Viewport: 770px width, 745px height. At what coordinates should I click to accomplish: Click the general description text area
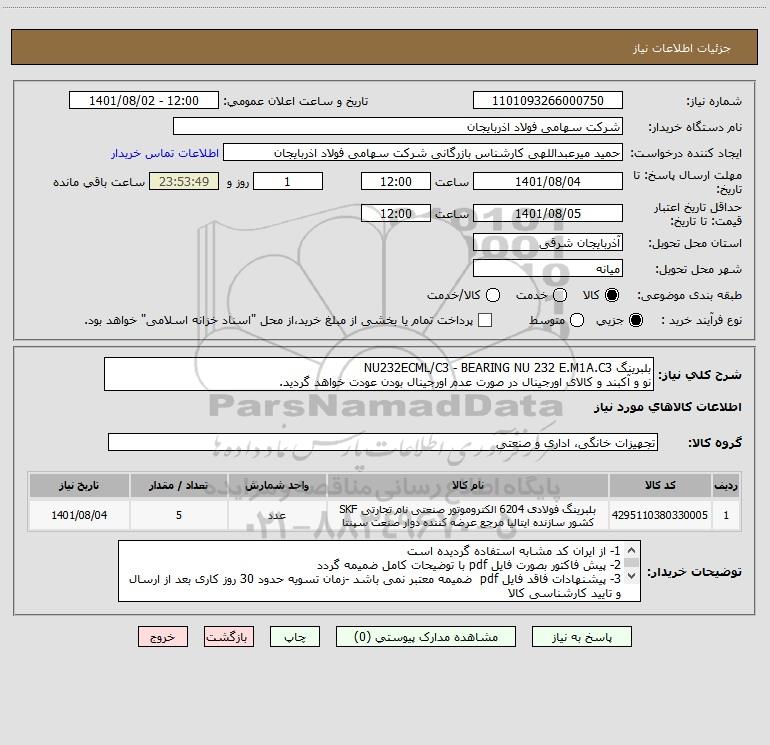click(379, 374)
